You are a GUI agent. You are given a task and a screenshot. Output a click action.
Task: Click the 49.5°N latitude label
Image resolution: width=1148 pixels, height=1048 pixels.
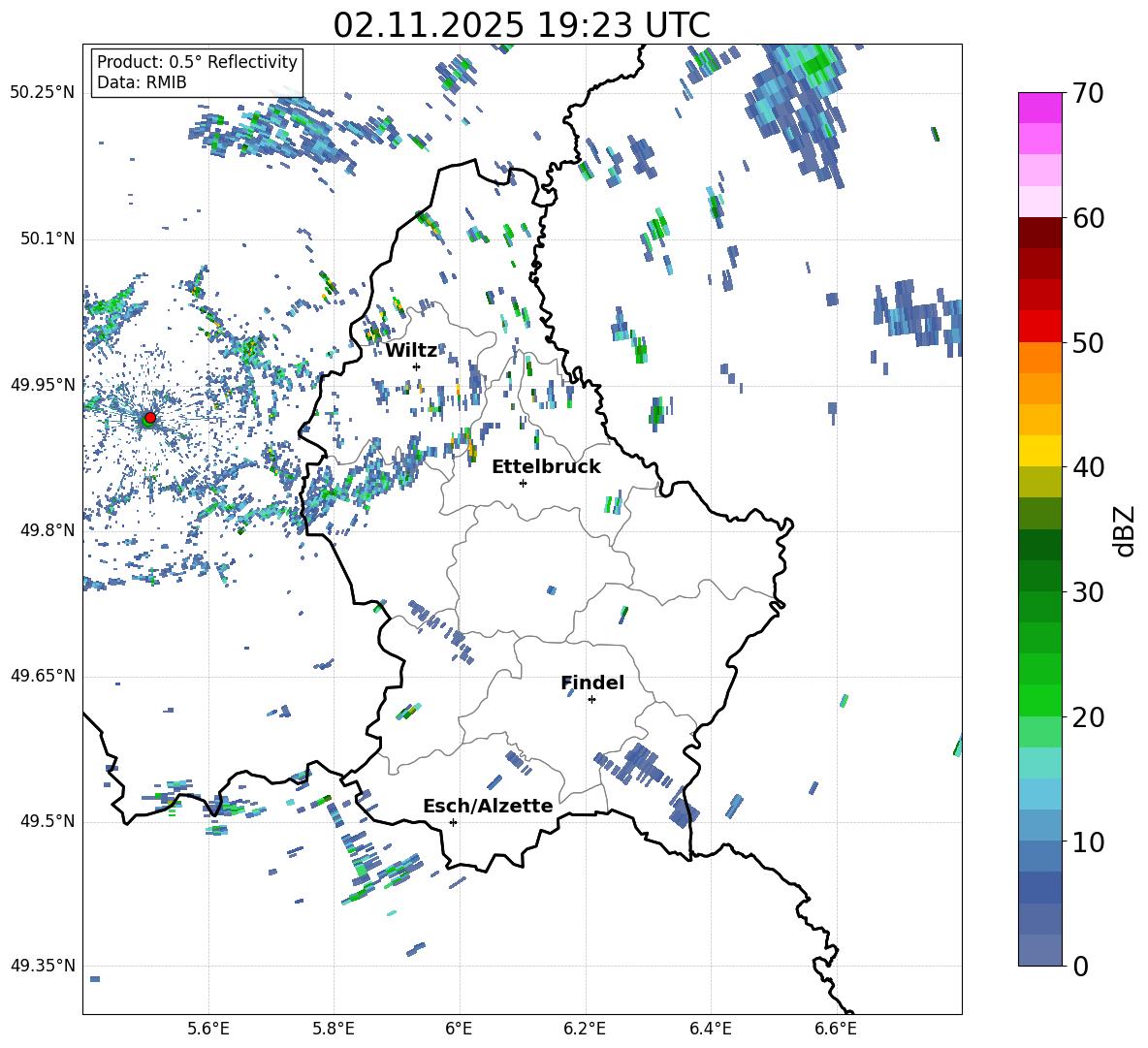pyautogui.click(x=47, y=821)
